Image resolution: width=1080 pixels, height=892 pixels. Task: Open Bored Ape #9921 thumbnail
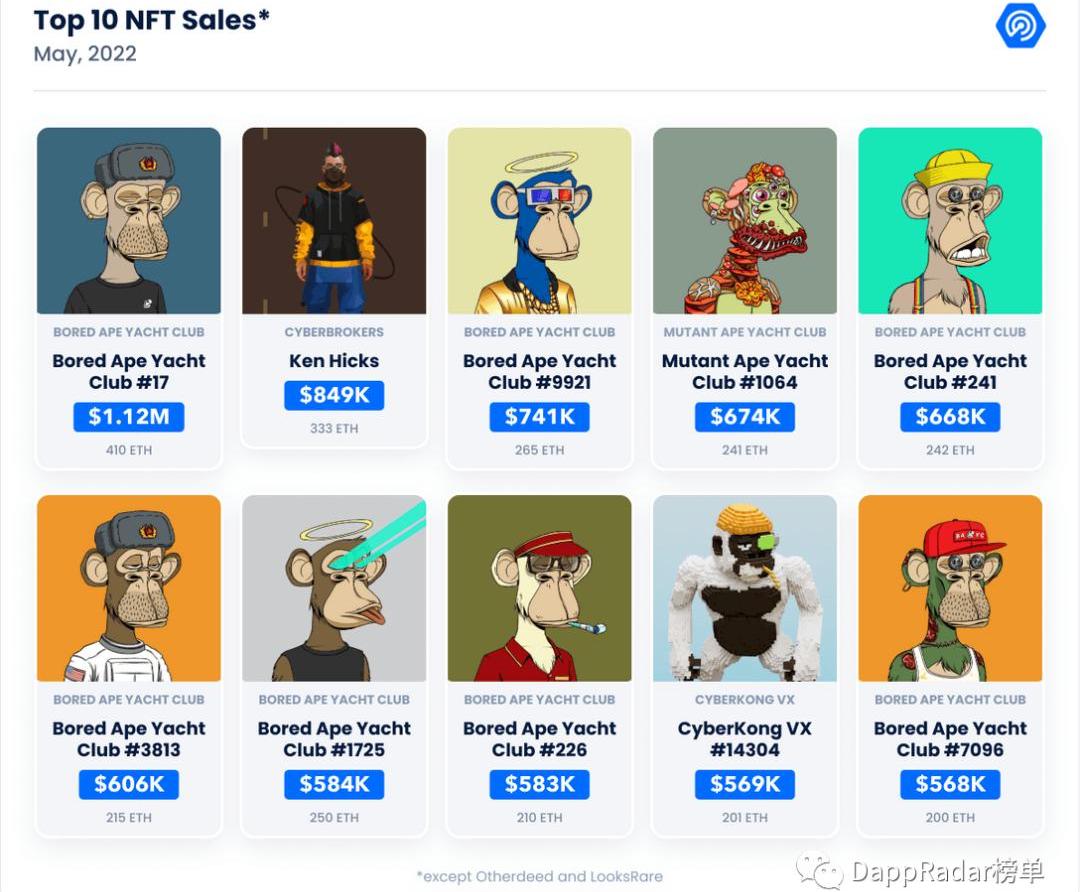pos(539,221)
